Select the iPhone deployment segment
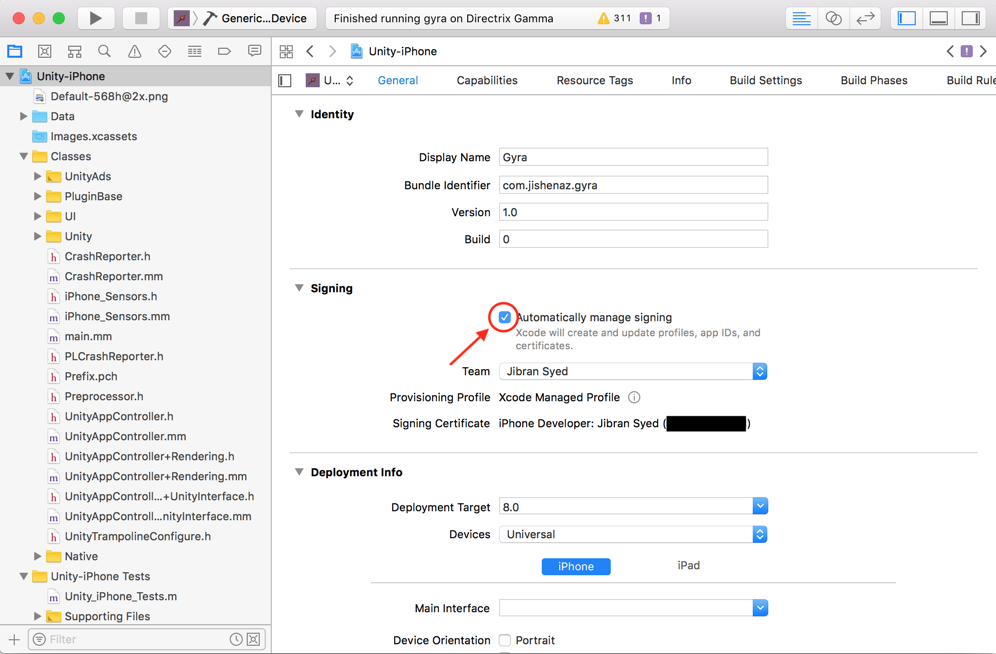 [x=576, y=566]
